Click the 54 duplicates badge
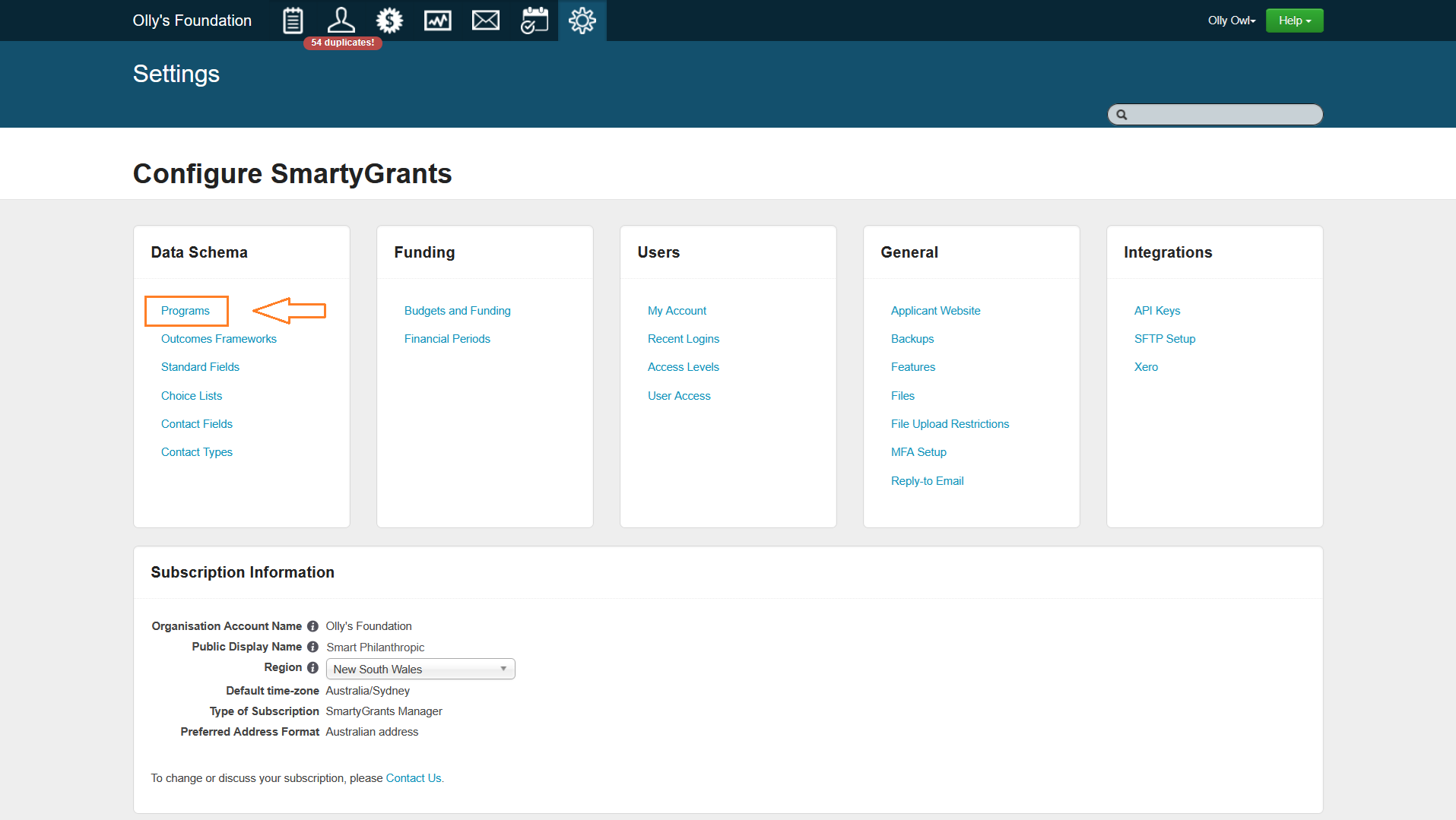This screenshot has height=820, width=1456. click(342, 43)
